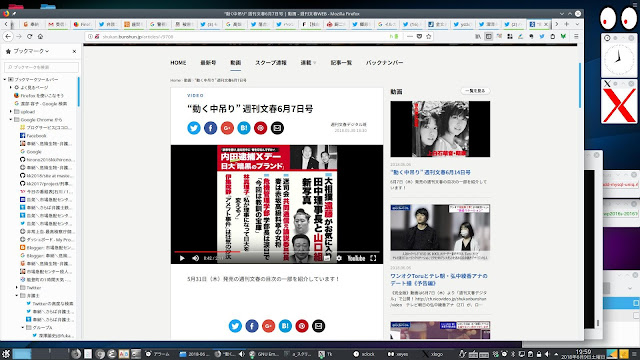Collapse the ブックマークツールバー folder
This screenshot has height=360, width=640.
5,79
